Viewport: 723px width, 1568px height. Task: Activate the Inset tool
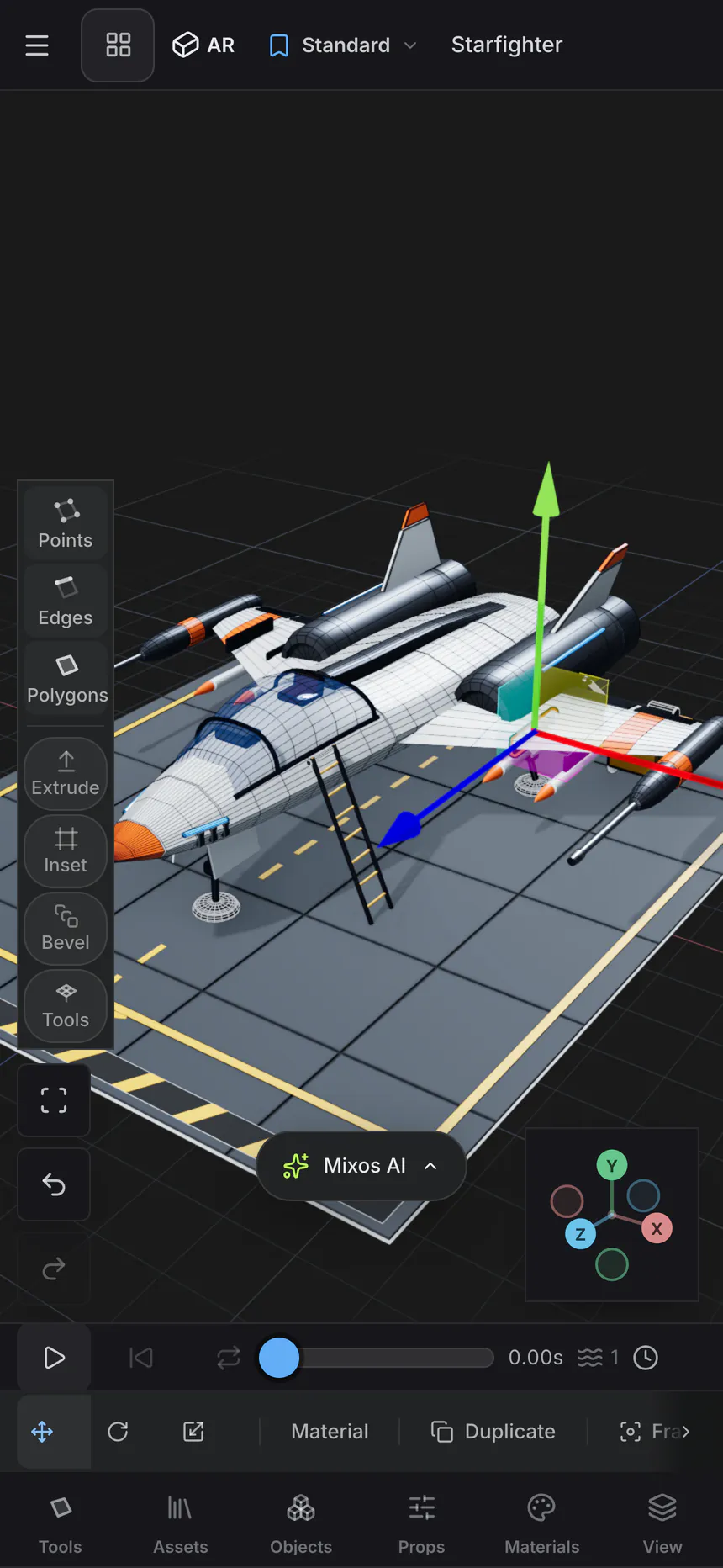pos(66,851)
